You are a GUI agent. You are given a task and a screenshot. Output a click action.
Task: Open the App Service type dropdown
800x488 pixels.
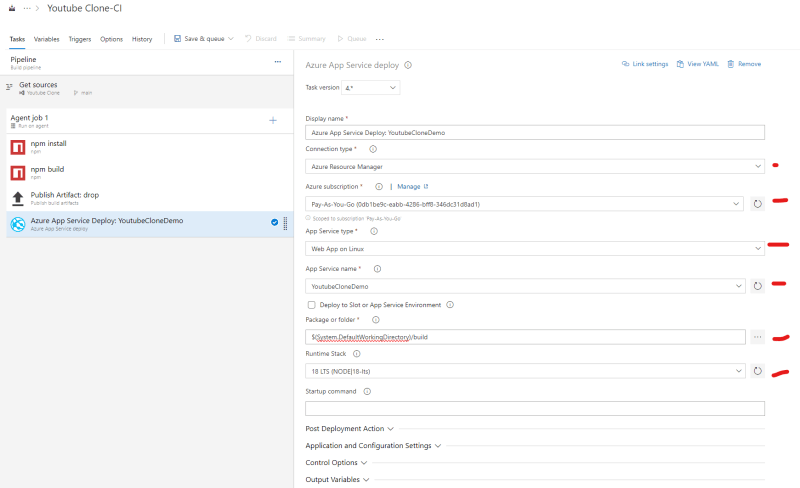coord(535,249)
